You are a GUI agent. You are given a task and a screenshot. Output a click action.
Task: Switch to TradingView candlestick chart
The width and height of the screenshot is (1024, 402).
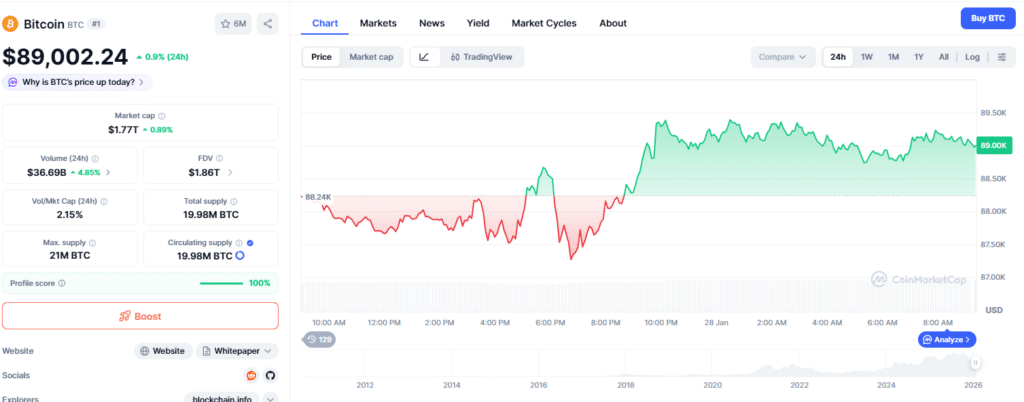(x=481, y=57)
